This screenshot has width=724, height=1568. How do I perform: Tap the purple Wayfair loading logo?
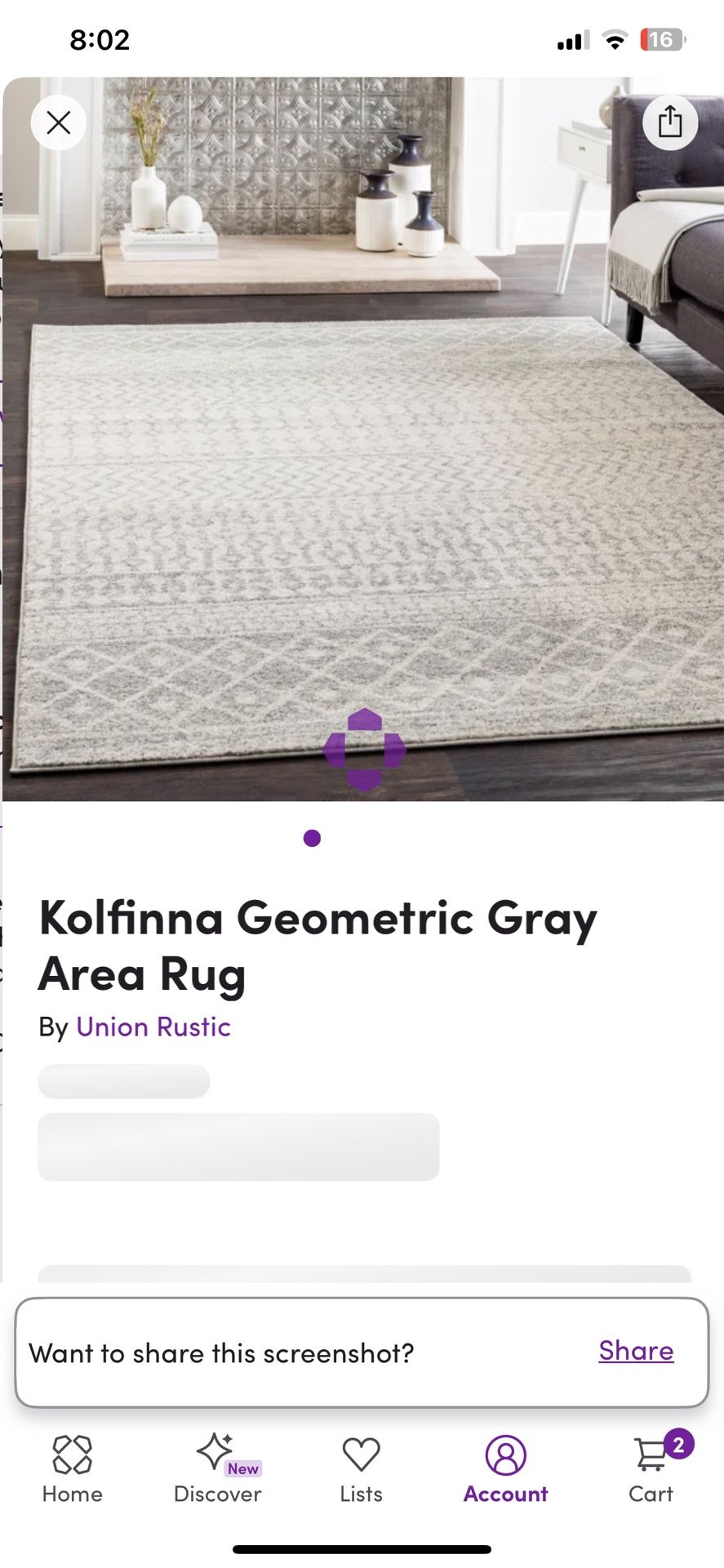[364, 750]
